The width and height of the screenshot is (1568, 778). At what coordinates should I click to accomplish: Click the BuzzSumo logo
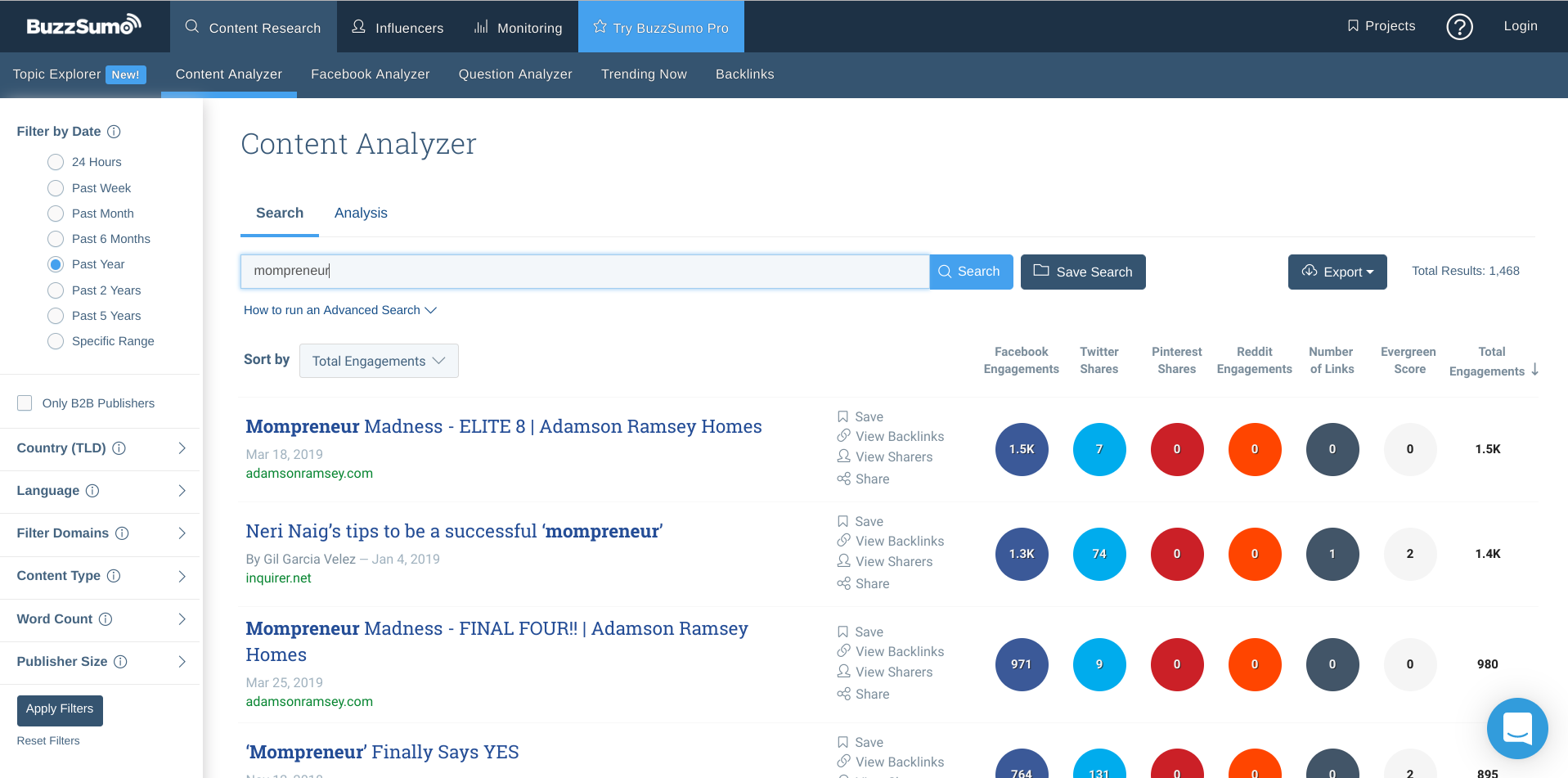point(84,25)
